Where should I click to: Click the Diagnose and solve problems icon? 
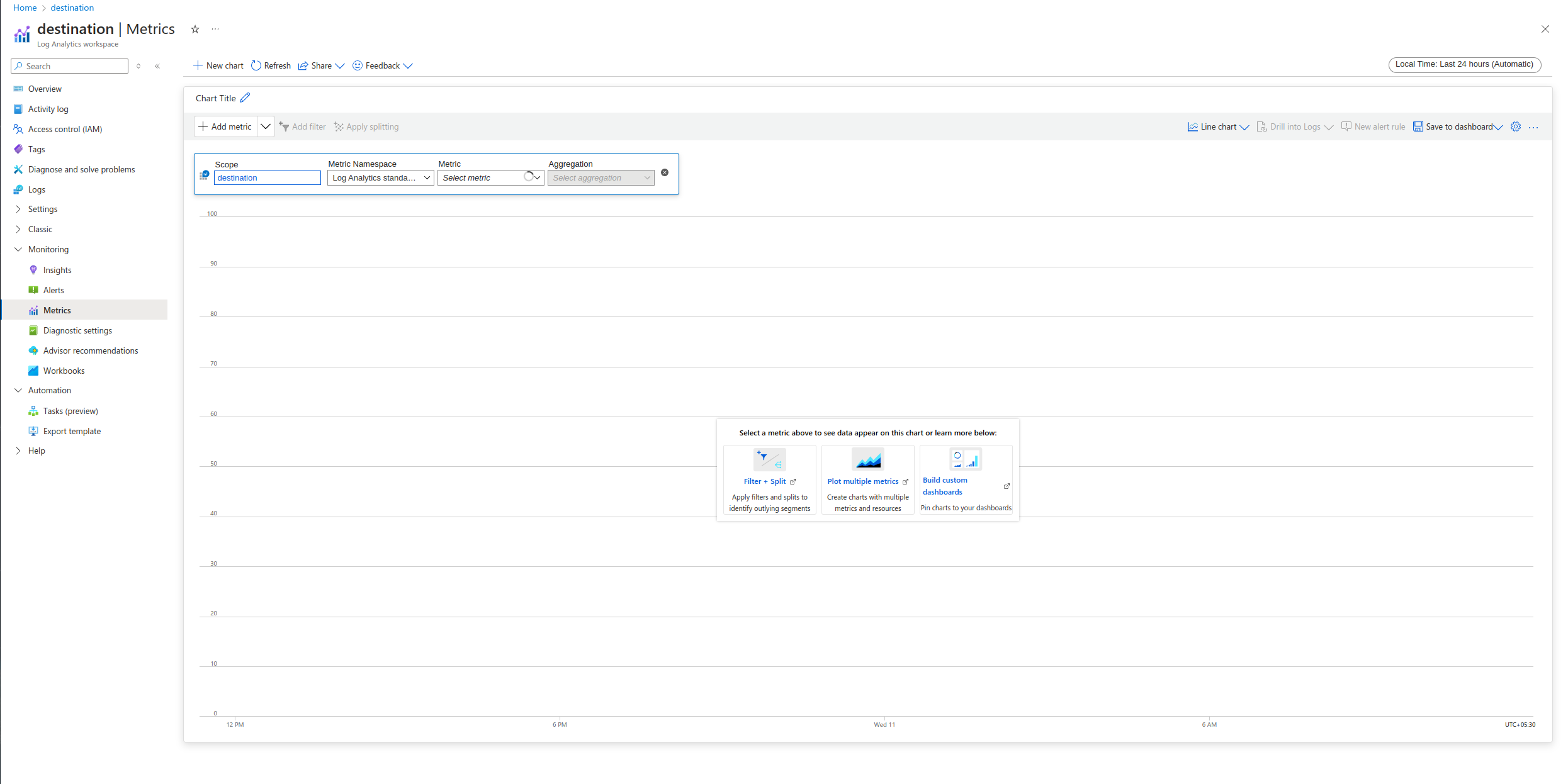click(17, 169)
